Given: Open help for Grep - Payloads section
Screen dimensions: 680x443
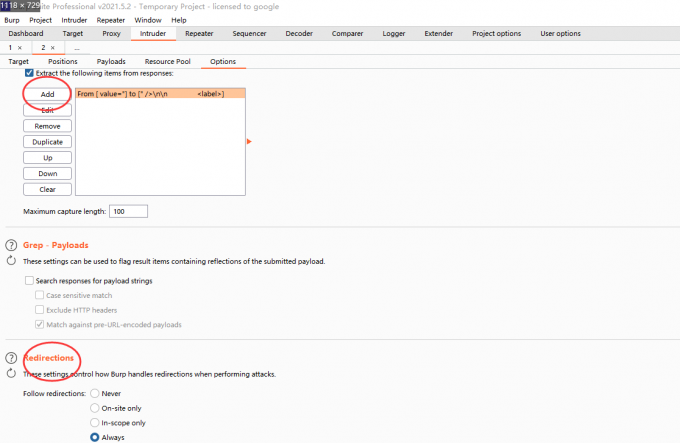Looking at the screenshot, I should coord(11,245).
